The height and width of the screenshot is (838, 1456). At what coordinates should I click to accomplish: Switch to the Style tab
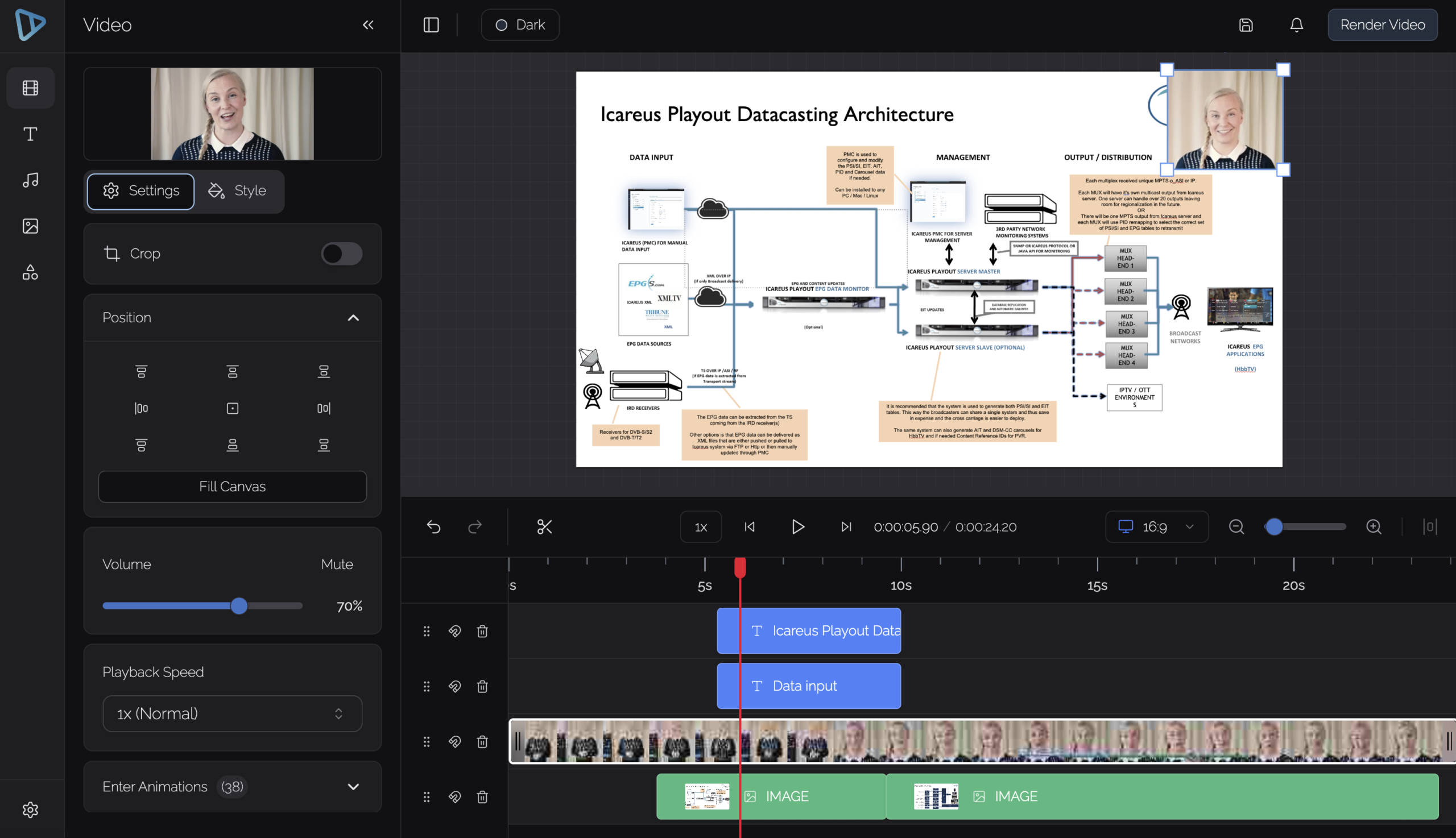pyautogui.click(x=238, y=191)
